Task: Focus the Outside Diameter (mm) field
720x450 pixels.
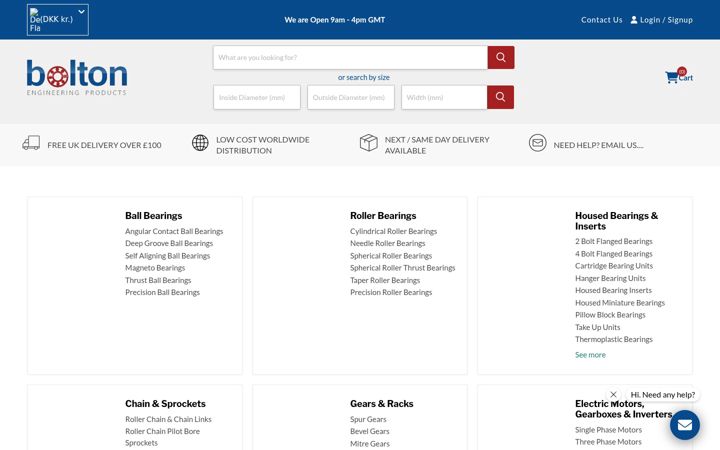Action: (351, 97)
